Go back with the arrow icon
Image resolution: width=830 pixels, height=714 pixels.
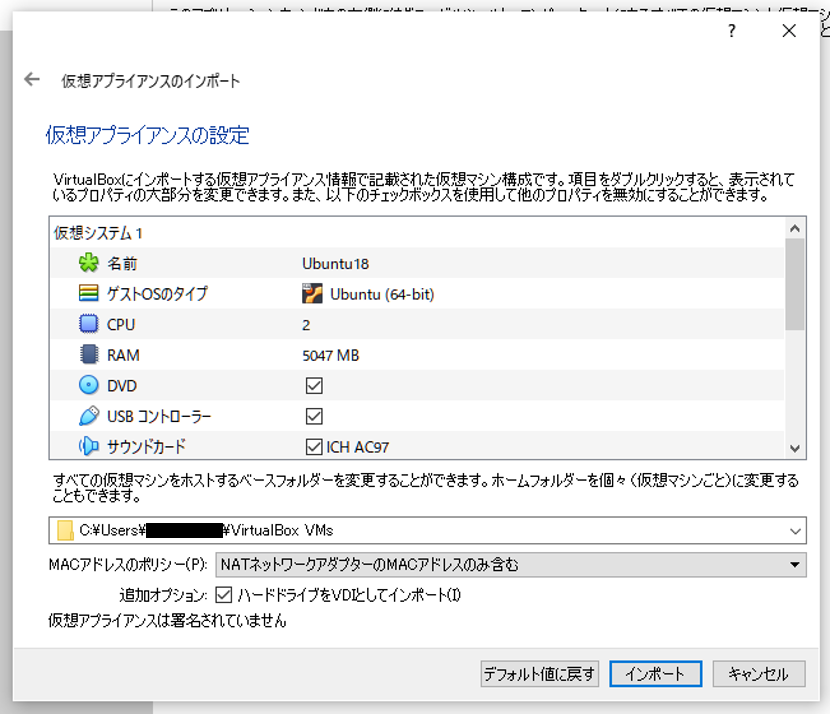(32, 80)
